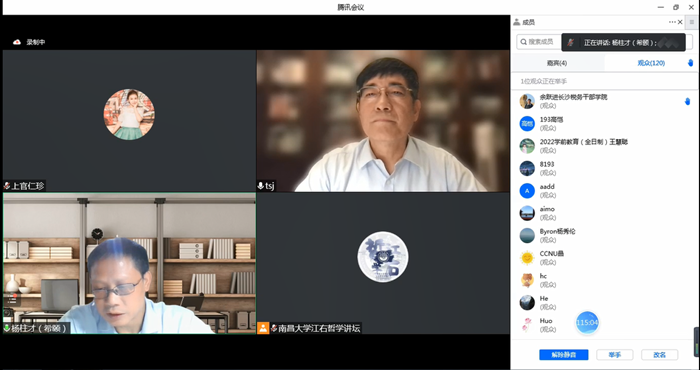Click the blue 115:04 timer bubble
700x370 pixels.
click(587, 322)
